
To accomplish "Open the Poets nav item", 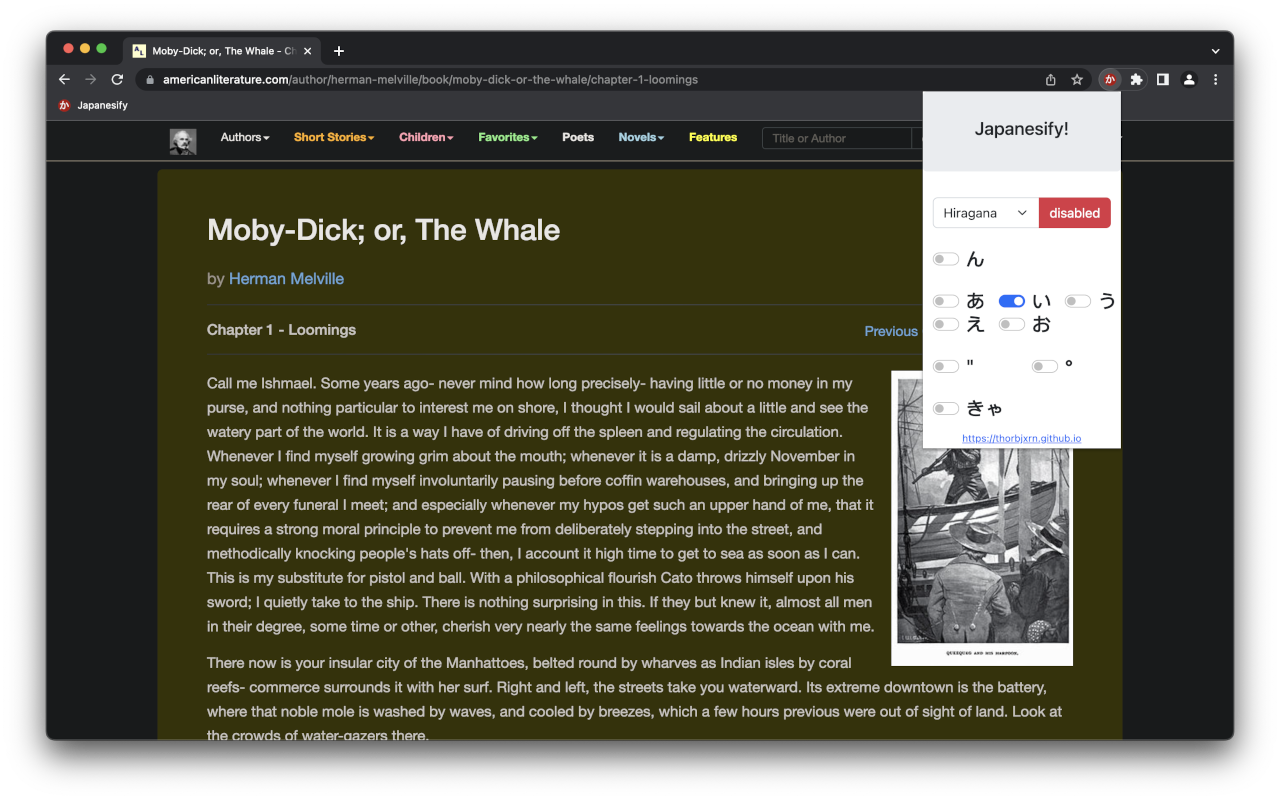I will click(x=578, y=137).
